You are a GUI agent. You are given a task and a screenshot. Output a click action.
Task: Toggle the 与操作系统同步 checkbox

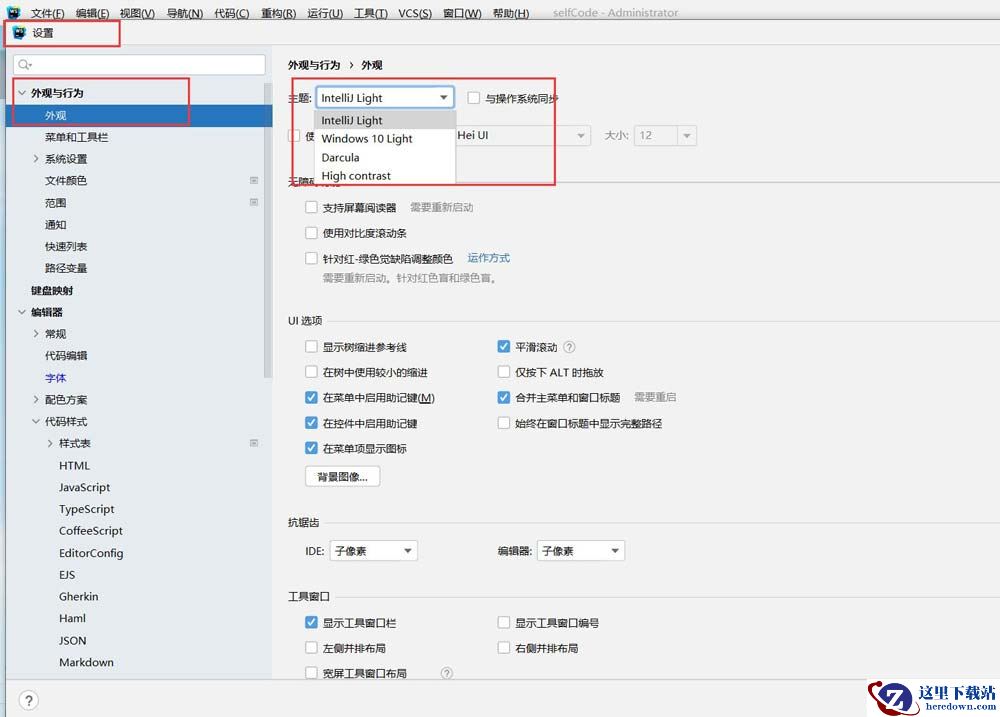coord(473,98)
